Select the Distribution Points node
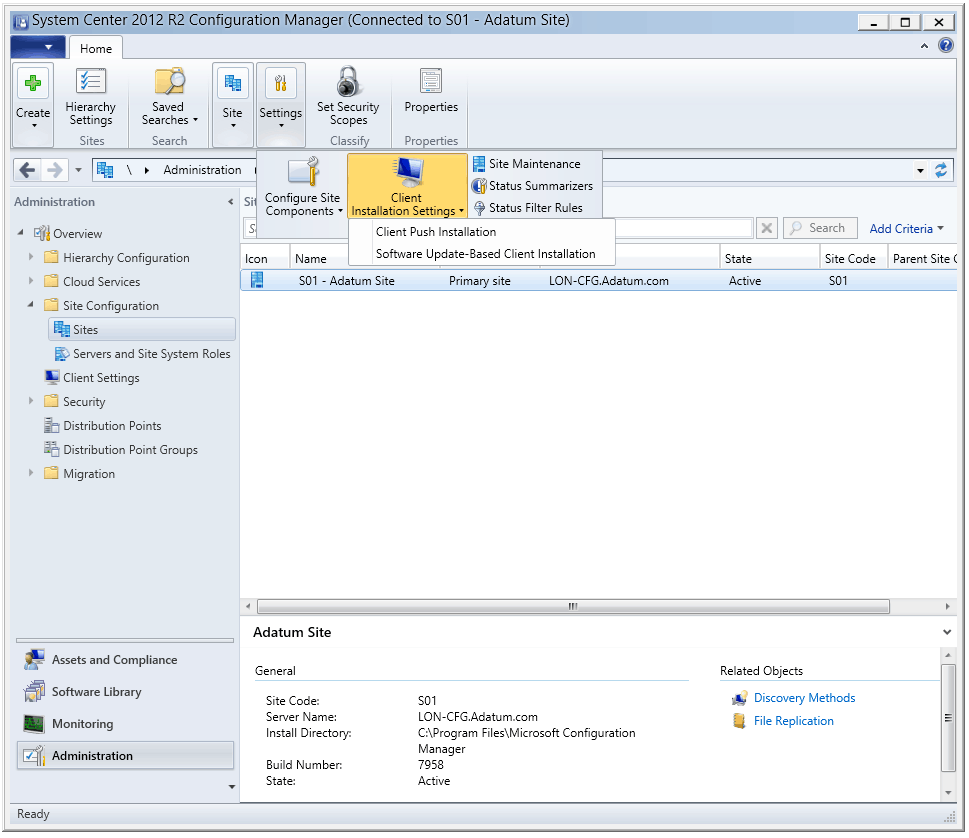Screen dimensions: 969x838 [103, 426]
